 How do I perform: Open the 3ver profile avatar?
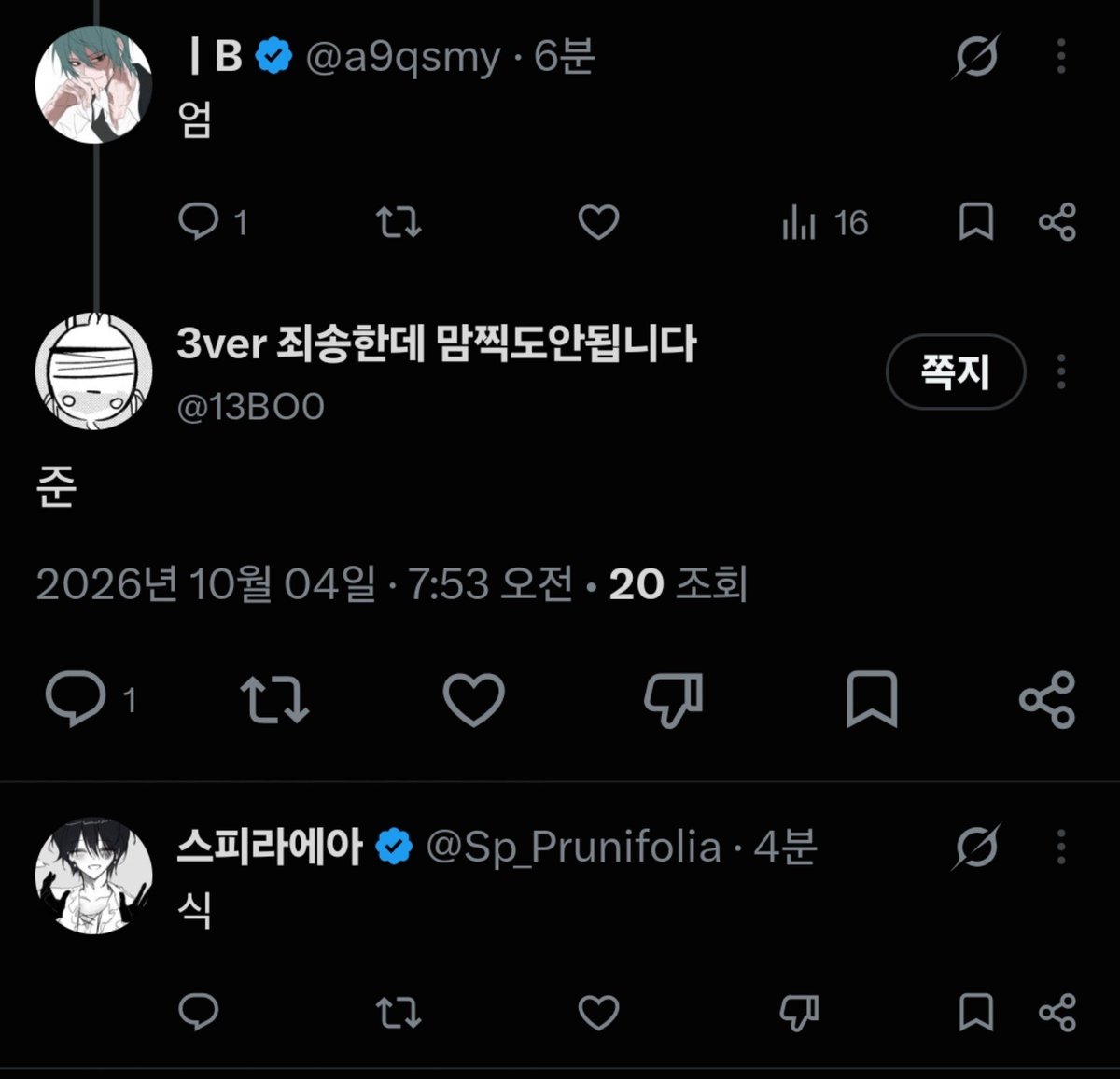[93, 371]
